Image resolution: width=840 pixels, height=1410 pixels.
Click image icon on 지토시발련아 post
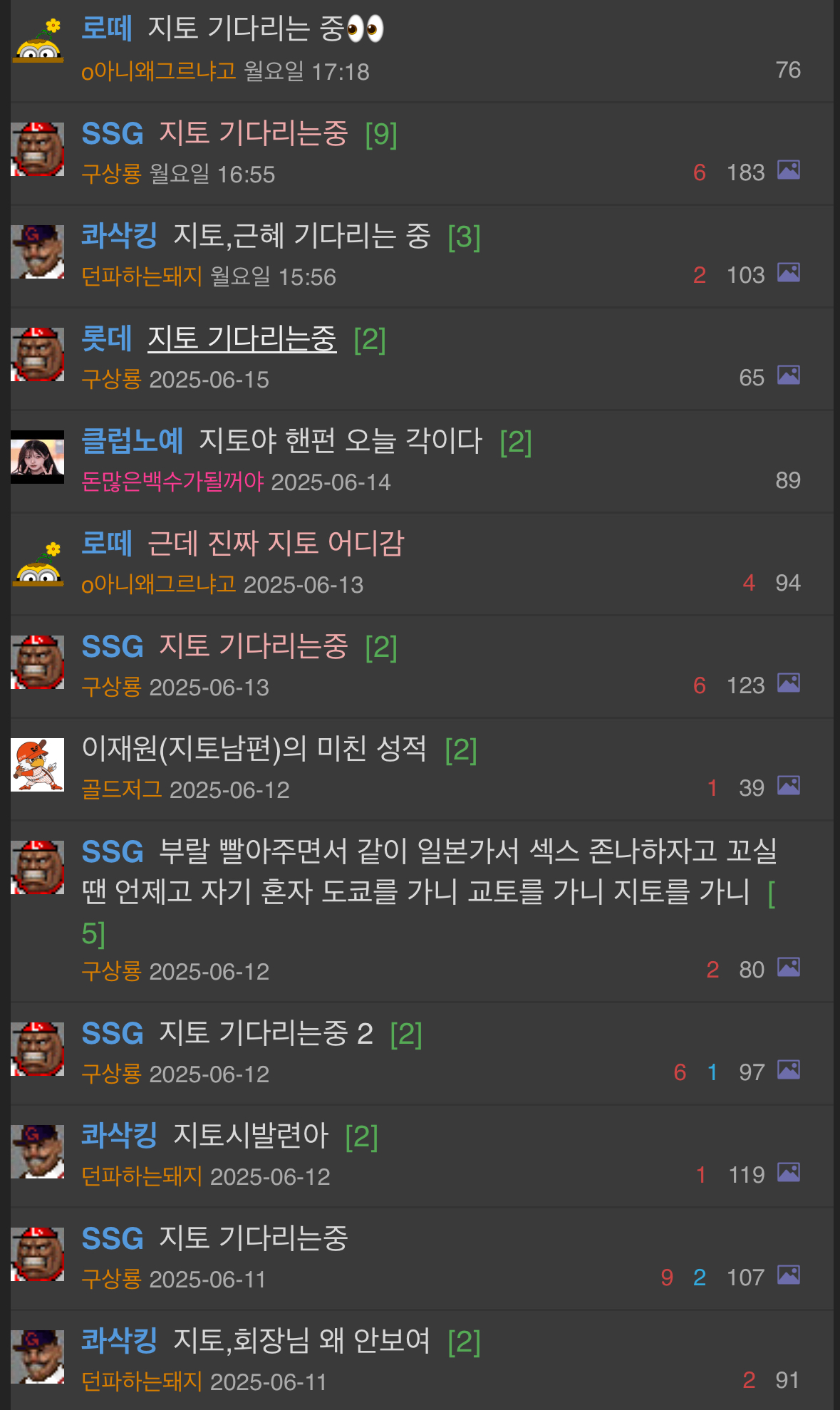[788, 1173]
